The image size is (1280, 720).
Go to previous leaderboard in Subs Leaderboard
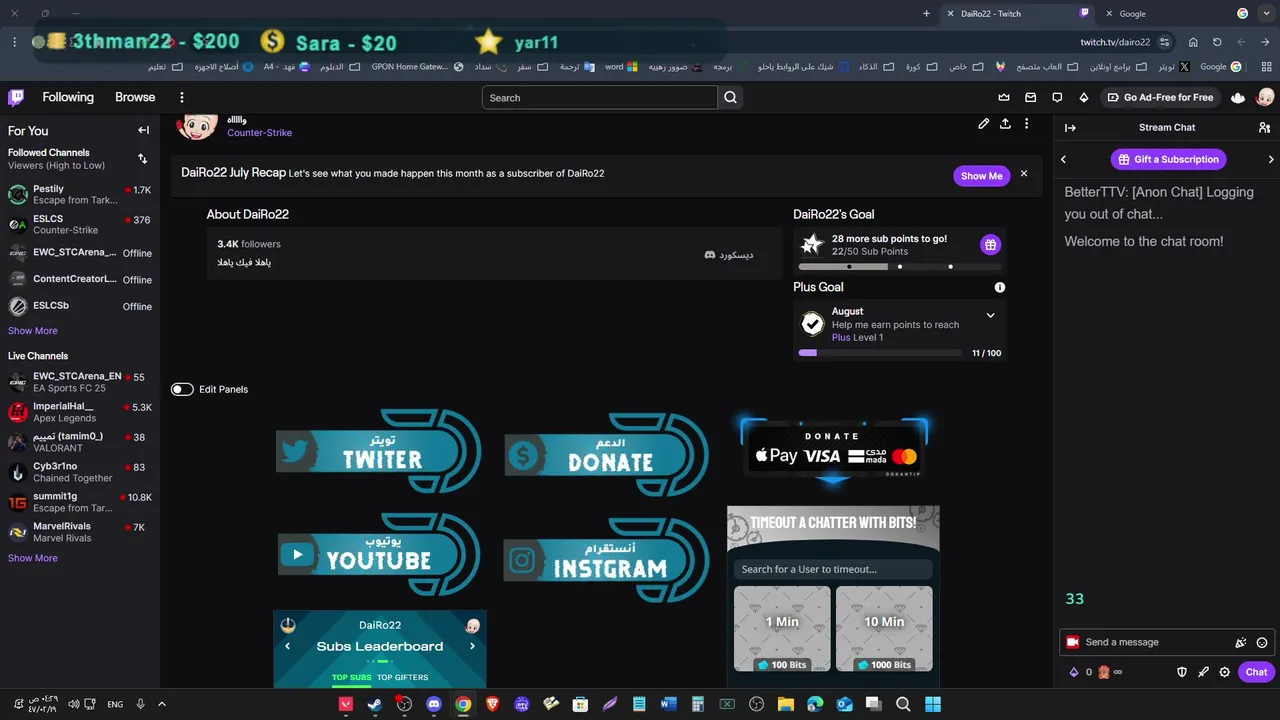(x=287, y=646)
